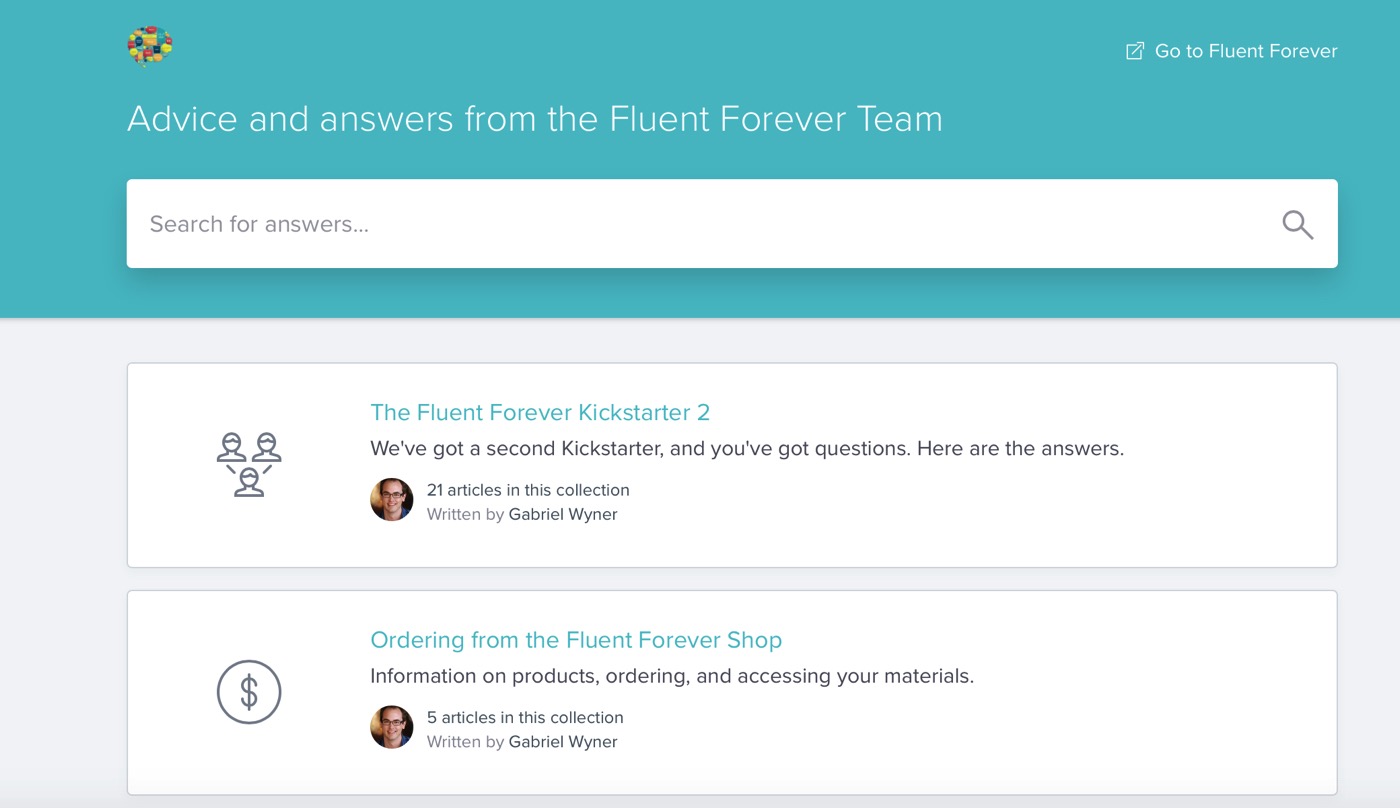Click Gabriel Wyner's avatar in the Kickstarter 2 card
Image resolution: width=1400 pixels, height=808 pixels.
pos(392,500)
